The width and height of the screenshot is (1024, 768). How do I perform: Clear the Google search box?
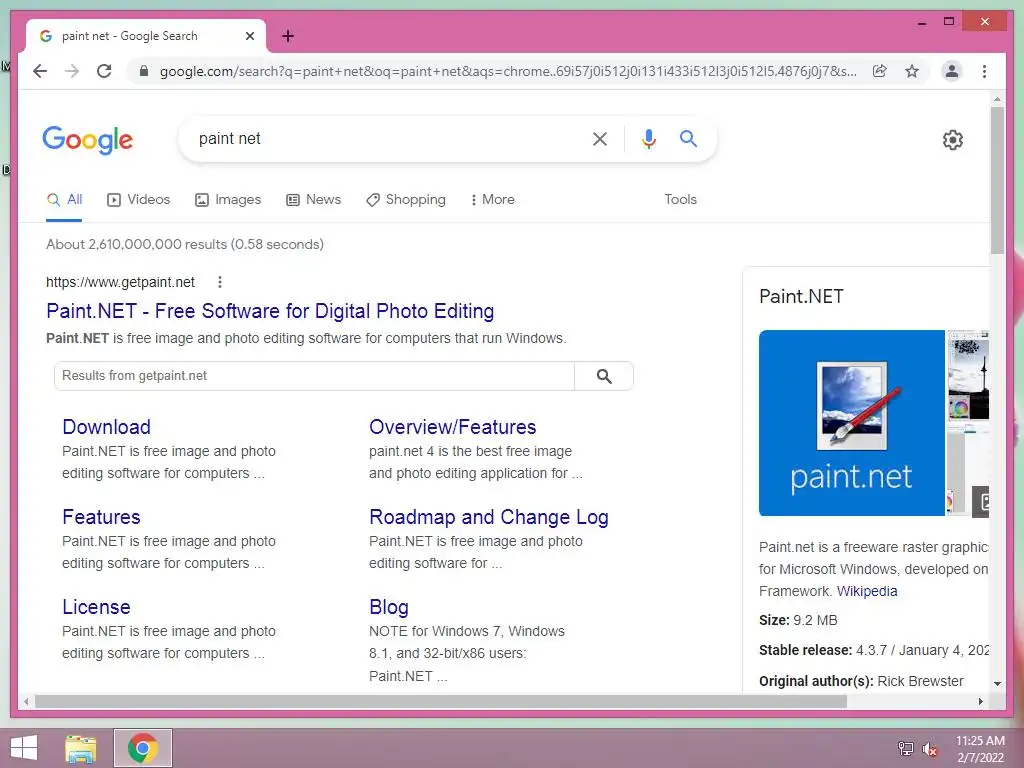[x=600, y=138]
